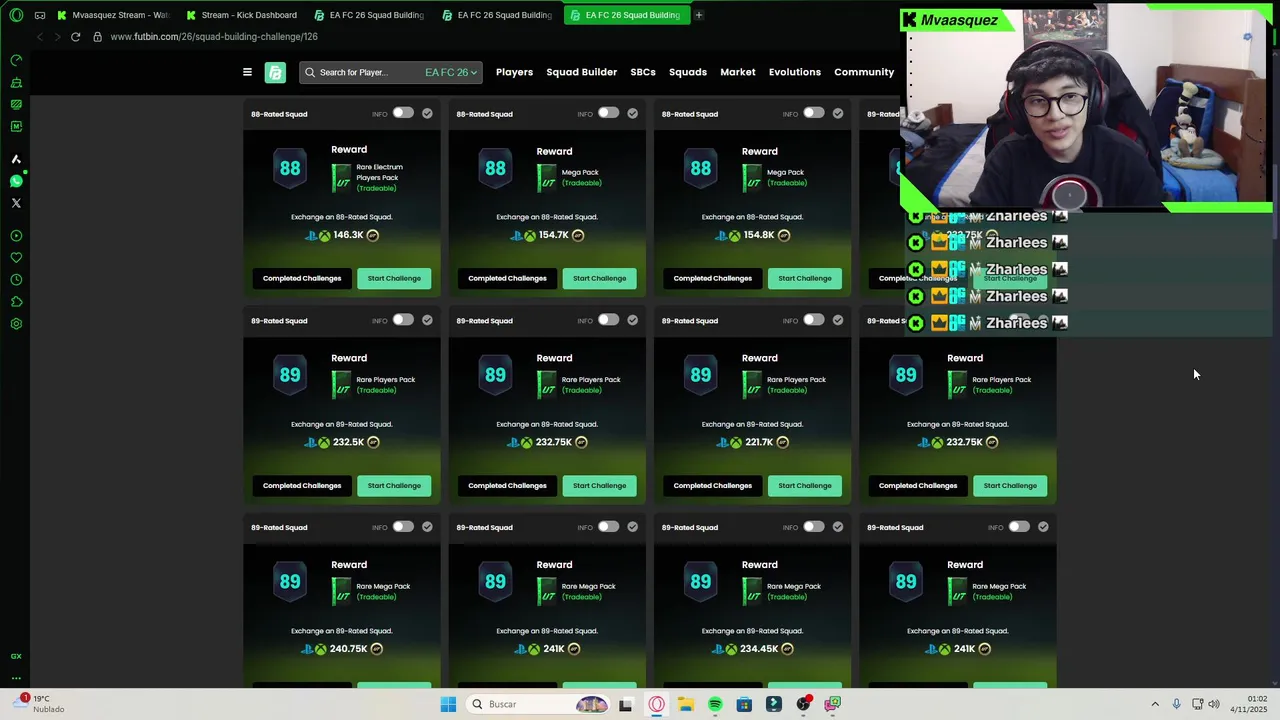The image size is (1280, 720).
Task: Toggle INFO switch on 154.7K card
Action: pyautogui.click(x=608, y=113)
